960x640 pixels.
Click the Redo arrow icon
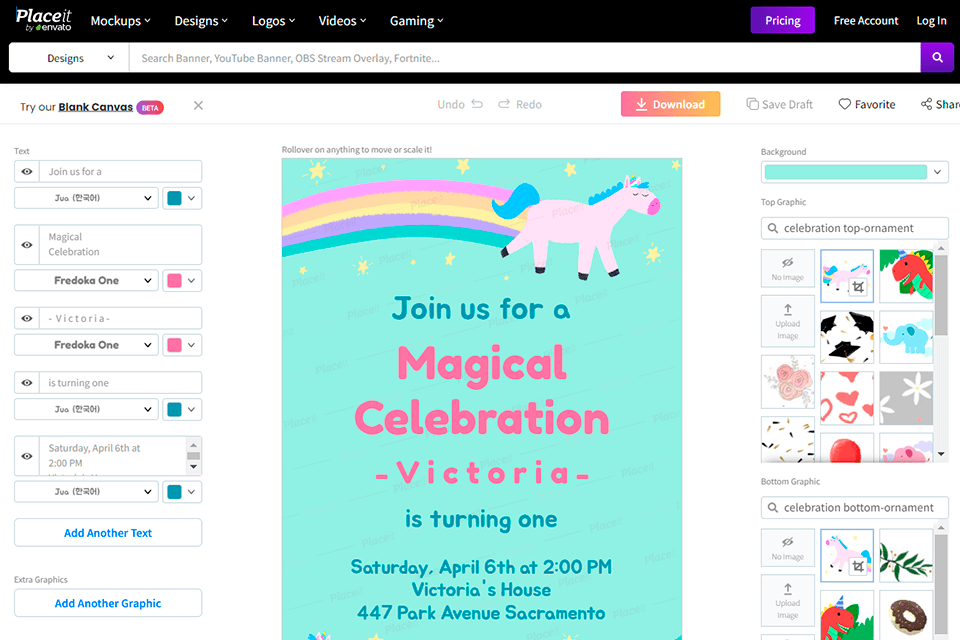(x=504, y=104)
